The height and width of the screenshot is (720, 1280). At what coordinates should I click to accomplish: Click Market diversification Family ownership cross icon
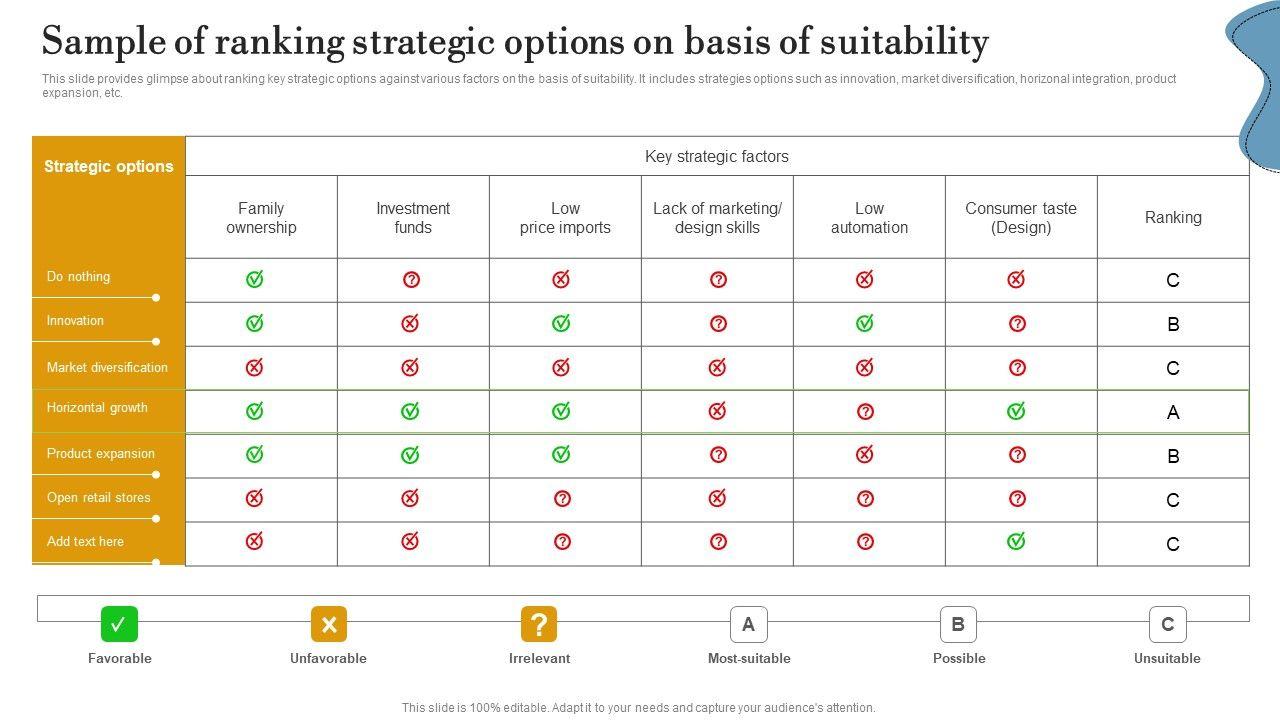[x=255, y=367]
